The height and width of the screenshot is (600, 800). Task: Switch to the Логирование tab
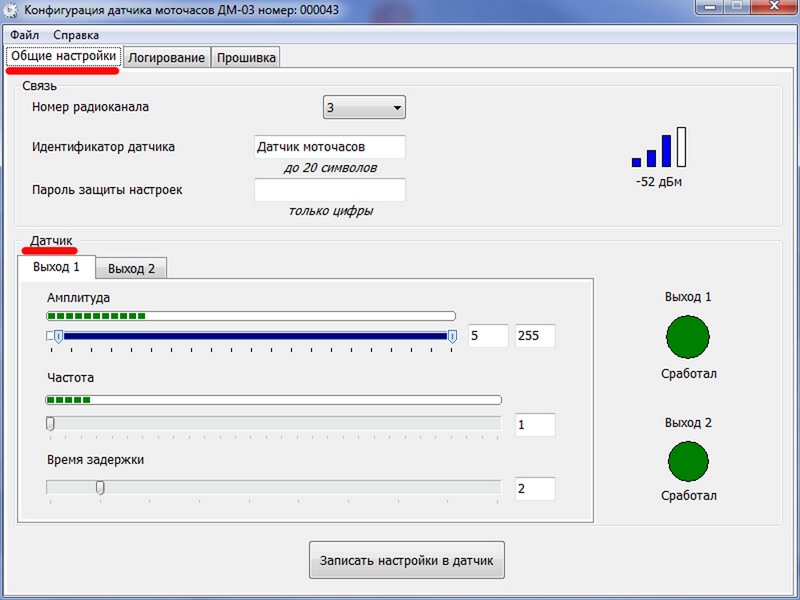click(x=166, y=58)
